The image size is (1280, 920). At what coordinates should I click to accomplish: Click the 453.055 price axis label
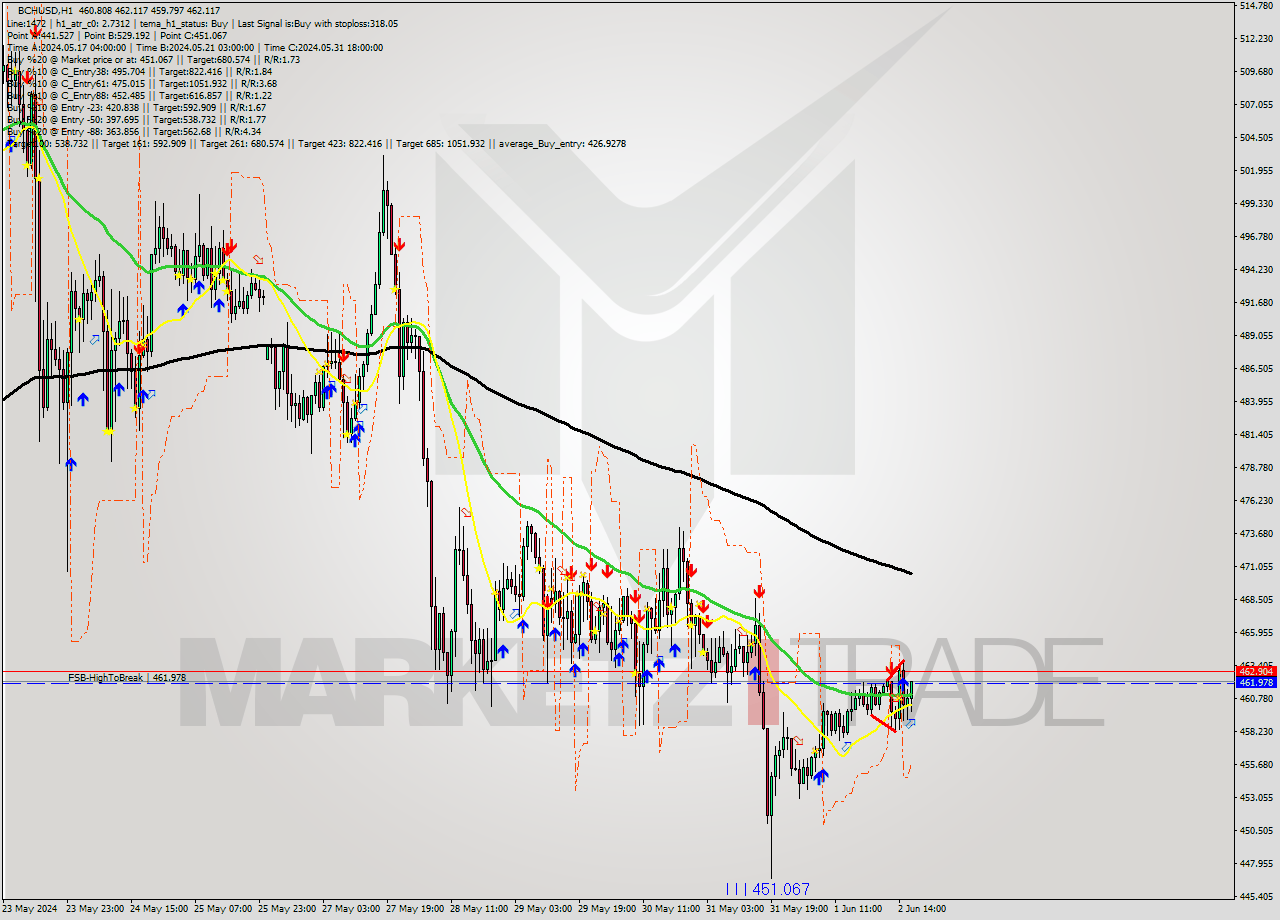(1255, 798)
